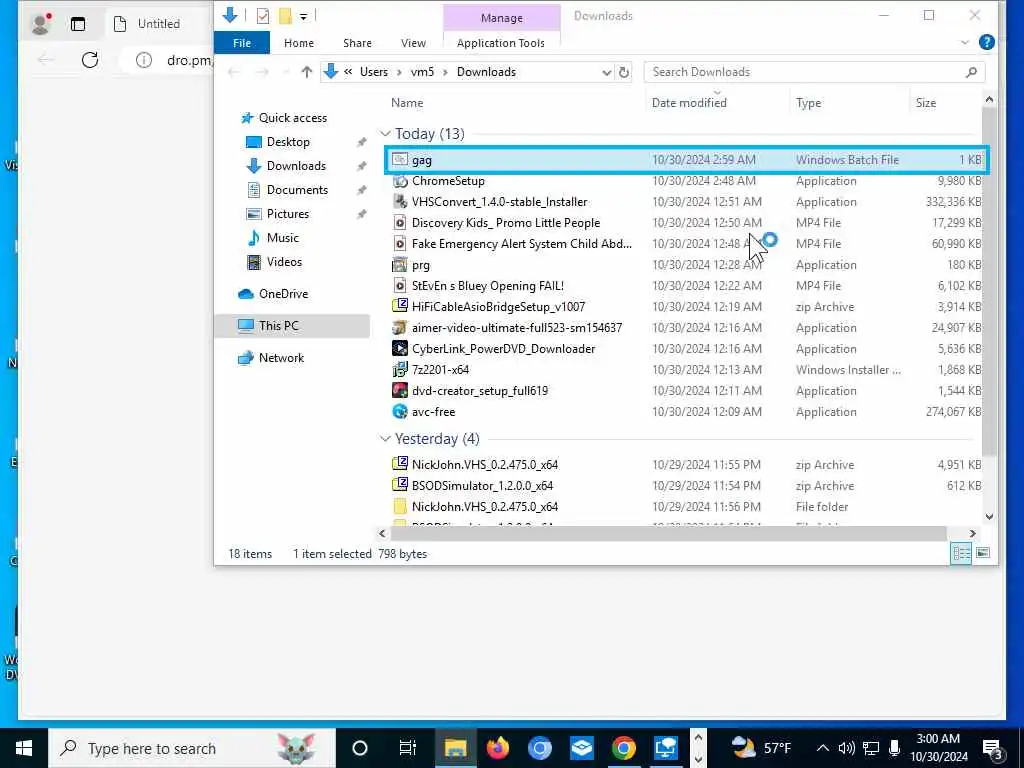
Task: Sort by the Size column header
Action: pyautogui.click(x=925, y=103)
